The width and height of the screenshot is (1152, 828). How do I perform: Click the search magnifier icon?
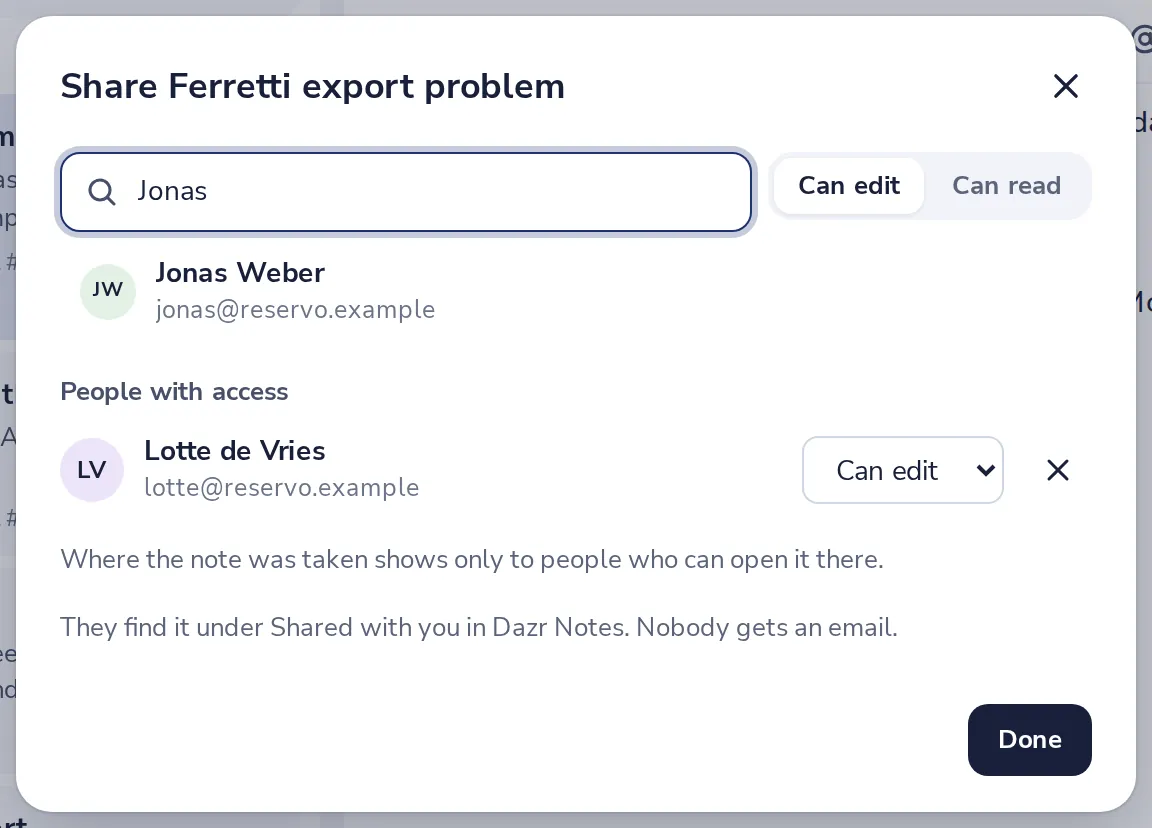tap(101, 192)
